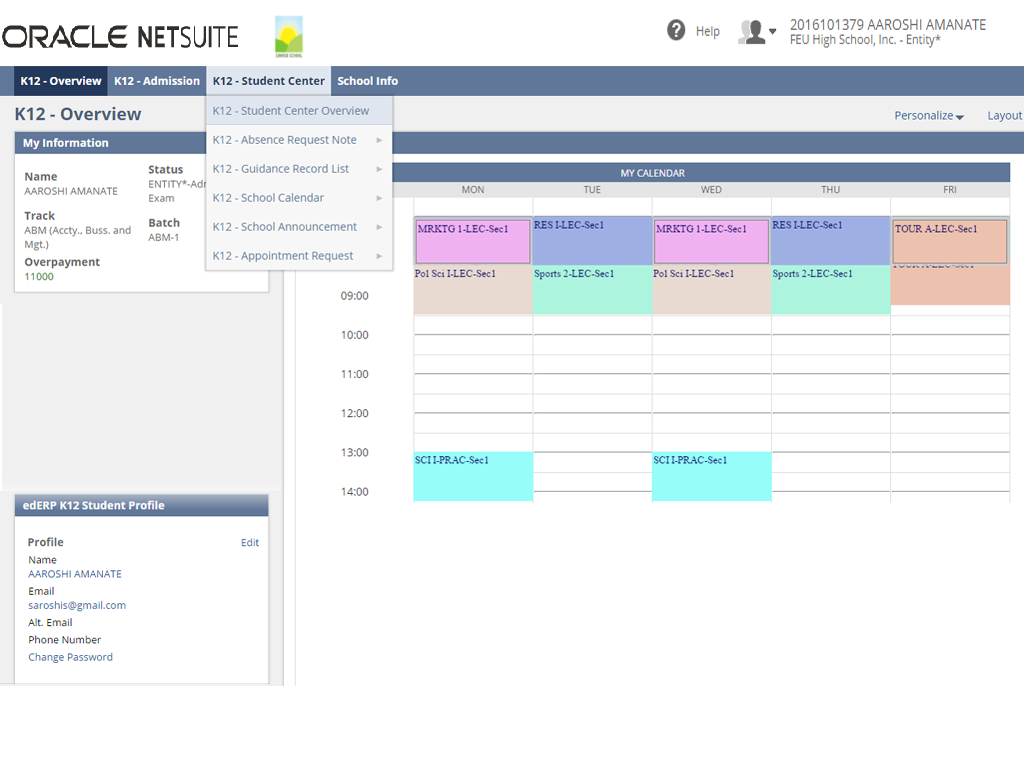Click the Overpayment value 11000
This screenshot has width=1024, height=768.
[x=39, y=276]
